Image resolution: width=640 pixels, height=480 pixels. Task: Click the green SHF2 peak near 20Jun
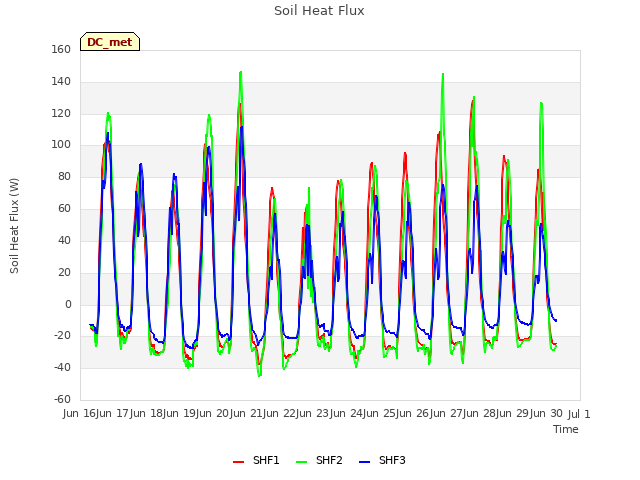tap(241, 72)
